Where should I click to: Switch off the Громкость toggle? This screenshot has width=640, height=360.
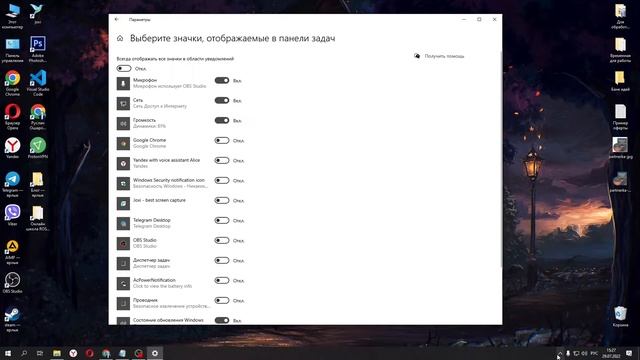tap(222, 120)
